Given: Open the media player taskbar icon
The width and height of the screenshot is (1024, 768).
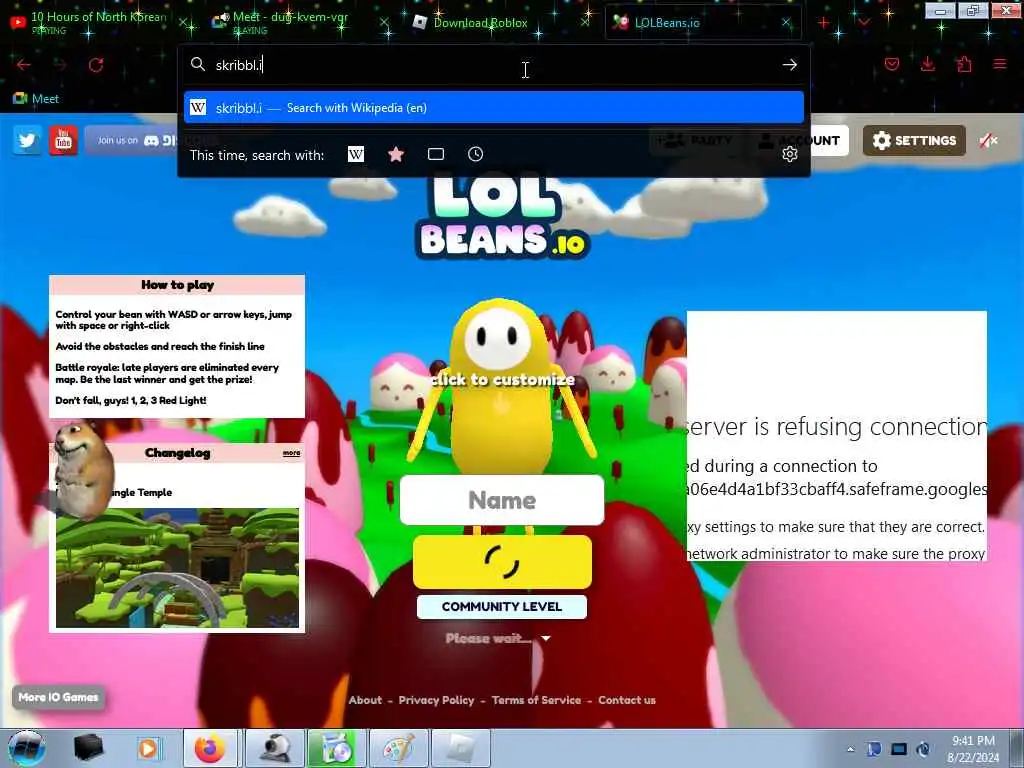Looking at the screenshot, I should (x=148, y=748).
